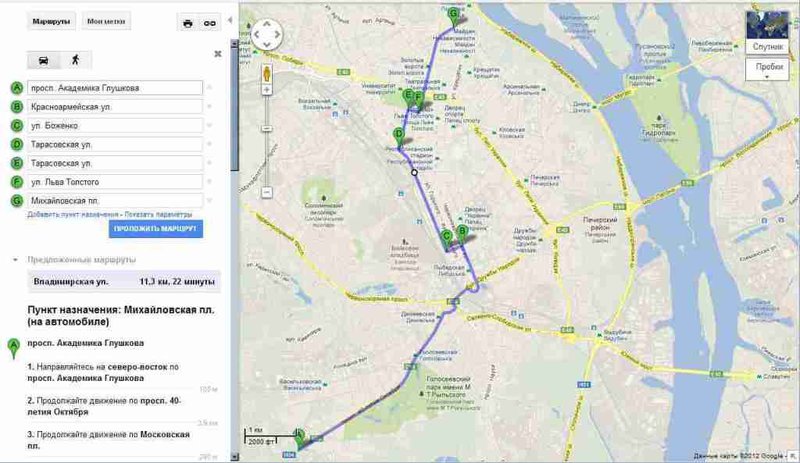
Task: Click the link-to-map chain icon
Action: point(210,21)
